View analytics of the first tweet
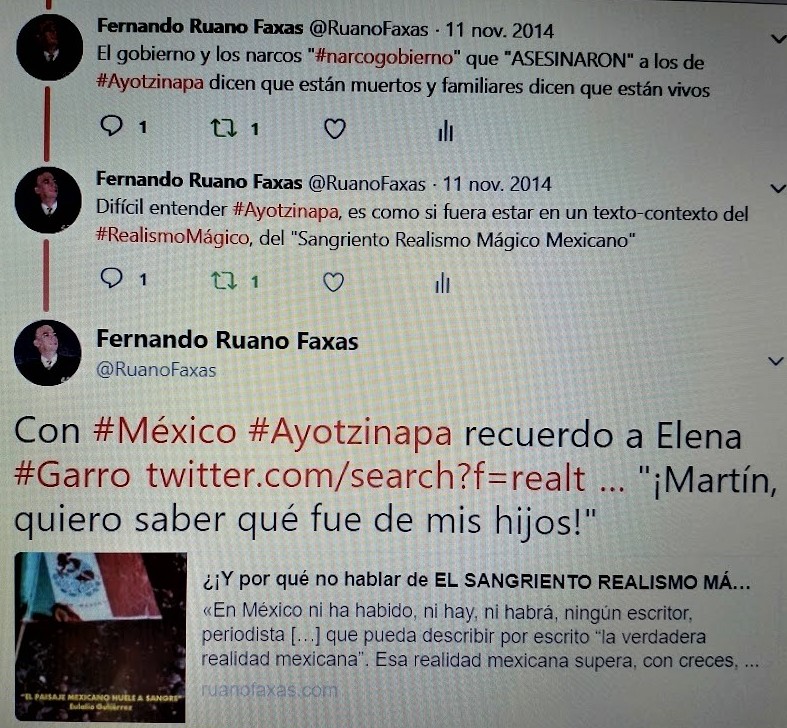This screenshot has height=728, width=787. point(445,132)
